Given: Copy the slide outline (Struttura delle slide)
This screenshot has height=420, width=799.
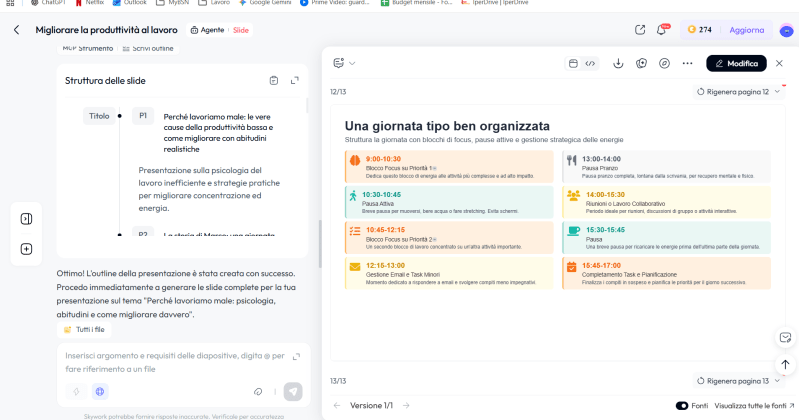Looking at the screenshot, I should 274,80.
